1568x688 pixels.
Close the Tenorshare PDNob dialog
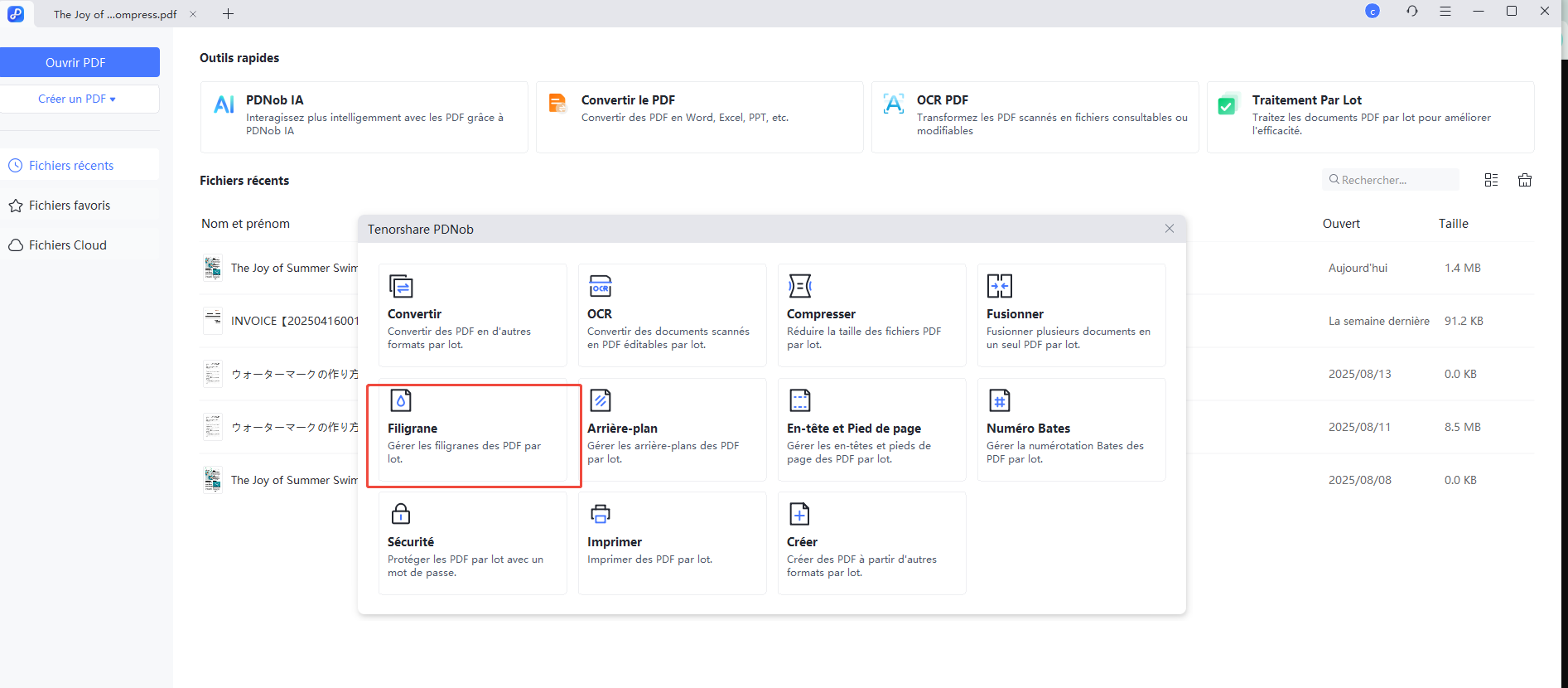click(x=1169, y=229)
